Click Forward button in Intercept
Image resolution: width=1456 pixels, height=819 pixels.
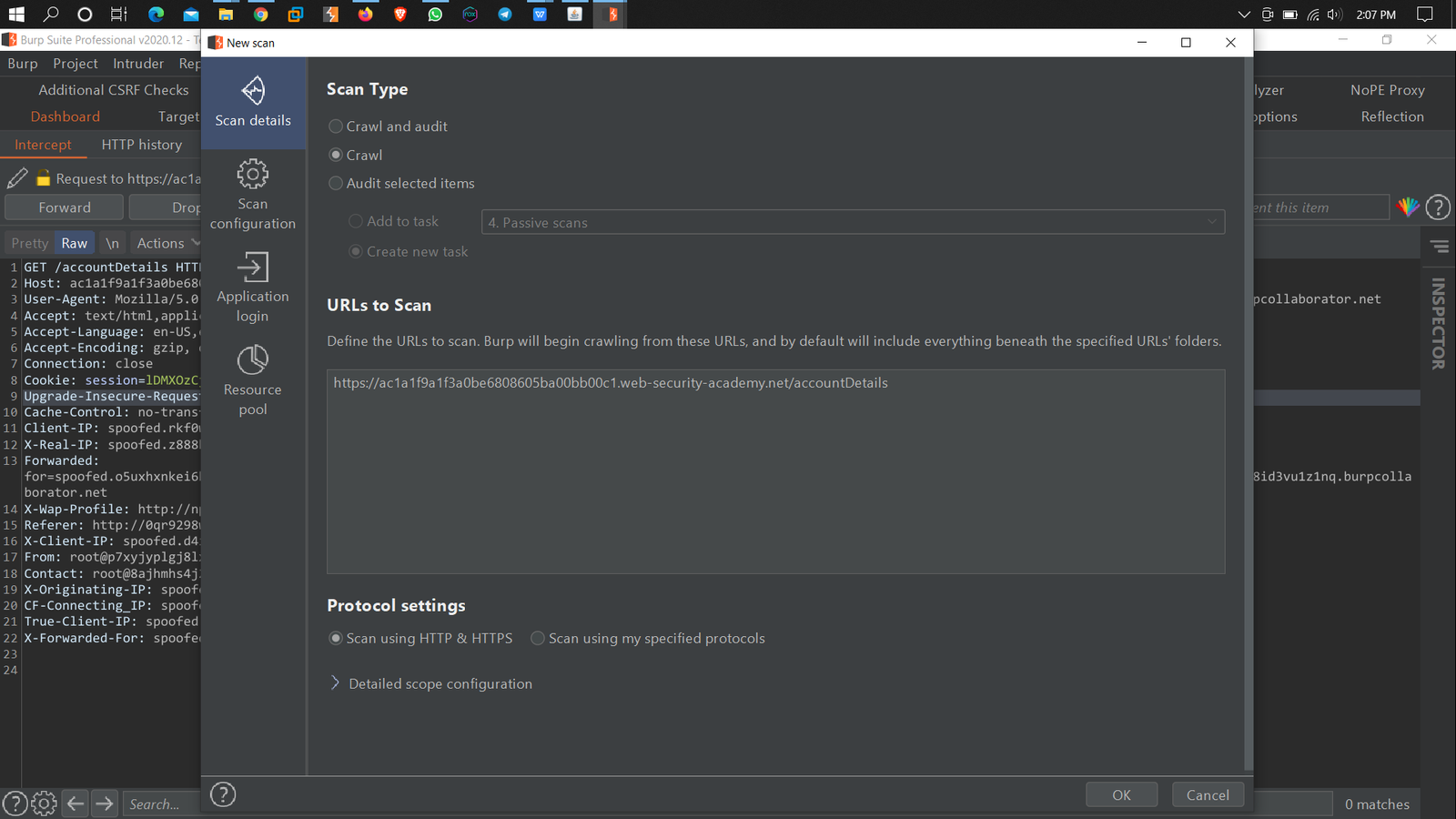point(65,207)
